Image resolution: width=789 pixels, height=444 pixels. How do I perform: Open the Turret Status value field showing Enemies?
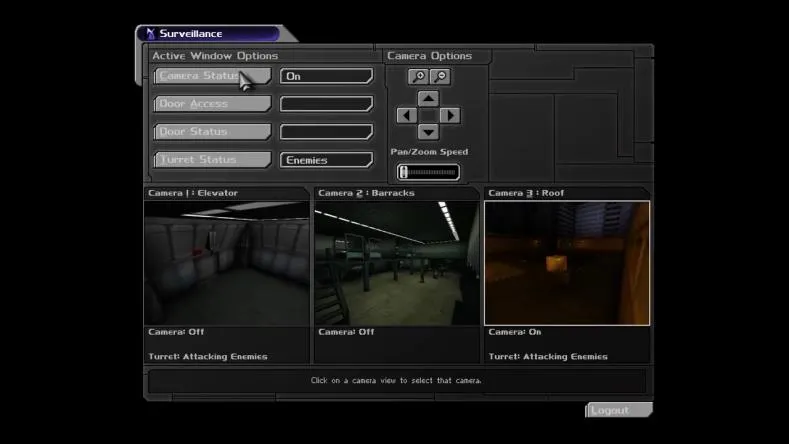pyautogui.click(x=326, y=160)
